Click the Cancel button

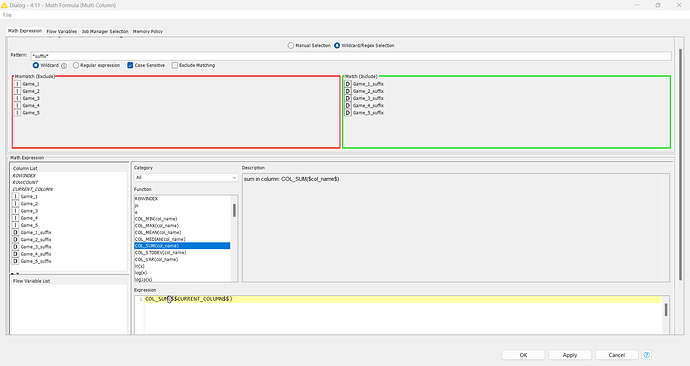(x=617, y=355)
